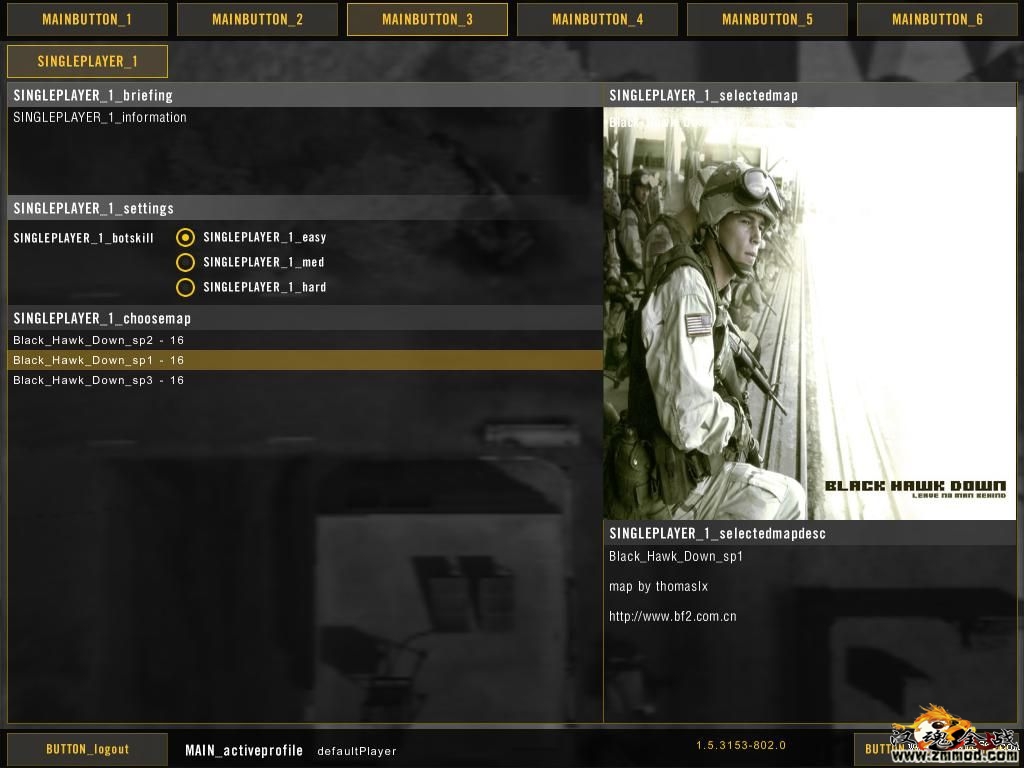Click the SINGLEPLAYER_1_selectedmap header

pyautogui.click(x=810, y=95)
